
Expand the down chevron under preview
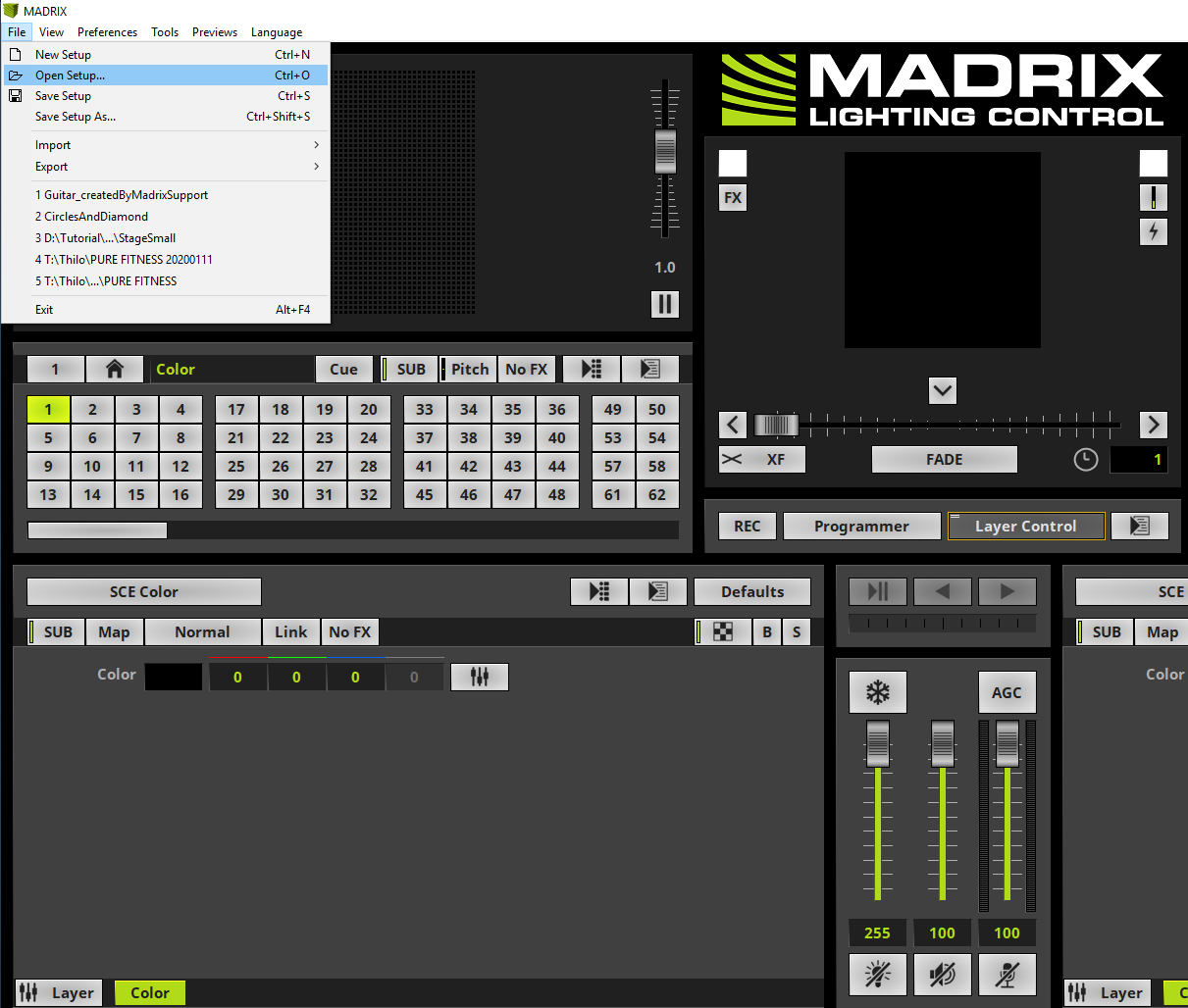pos(943,390)
